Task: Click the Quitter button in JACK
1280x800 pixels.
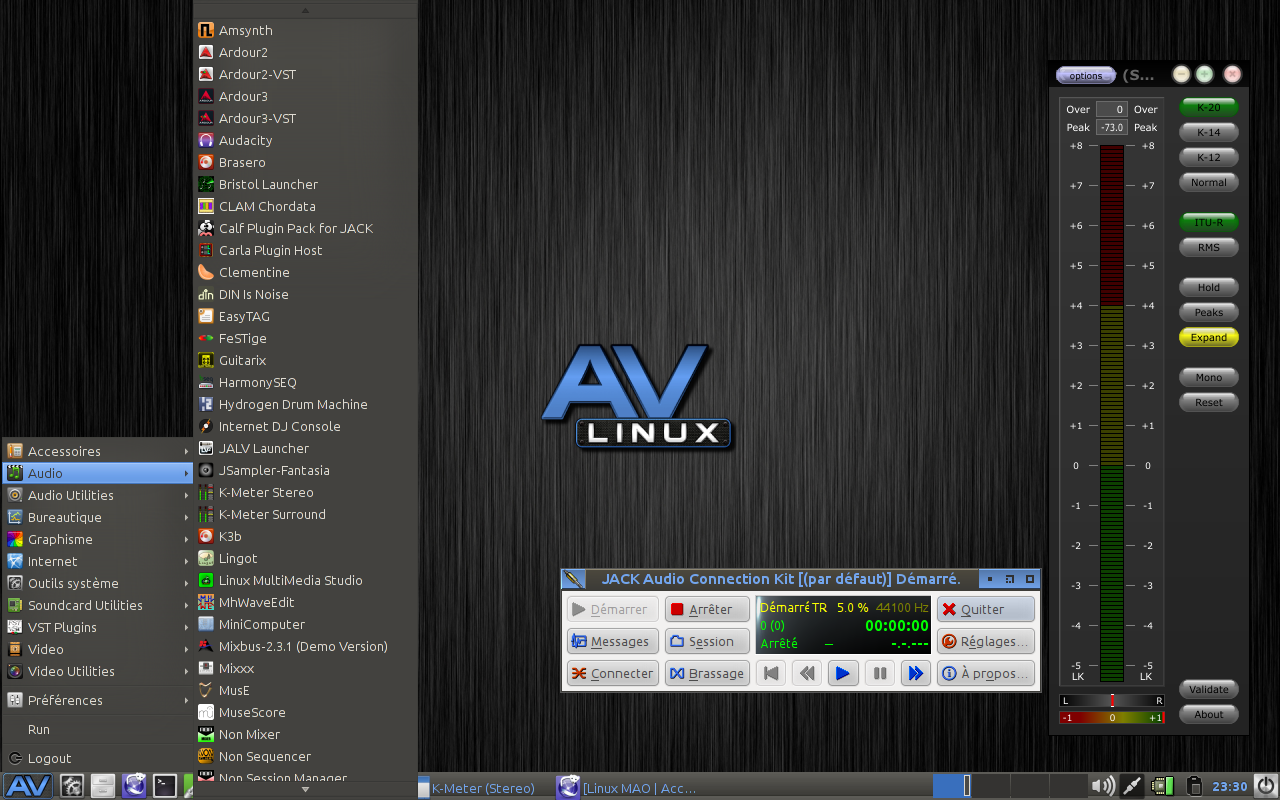Action: click(985, 609)
